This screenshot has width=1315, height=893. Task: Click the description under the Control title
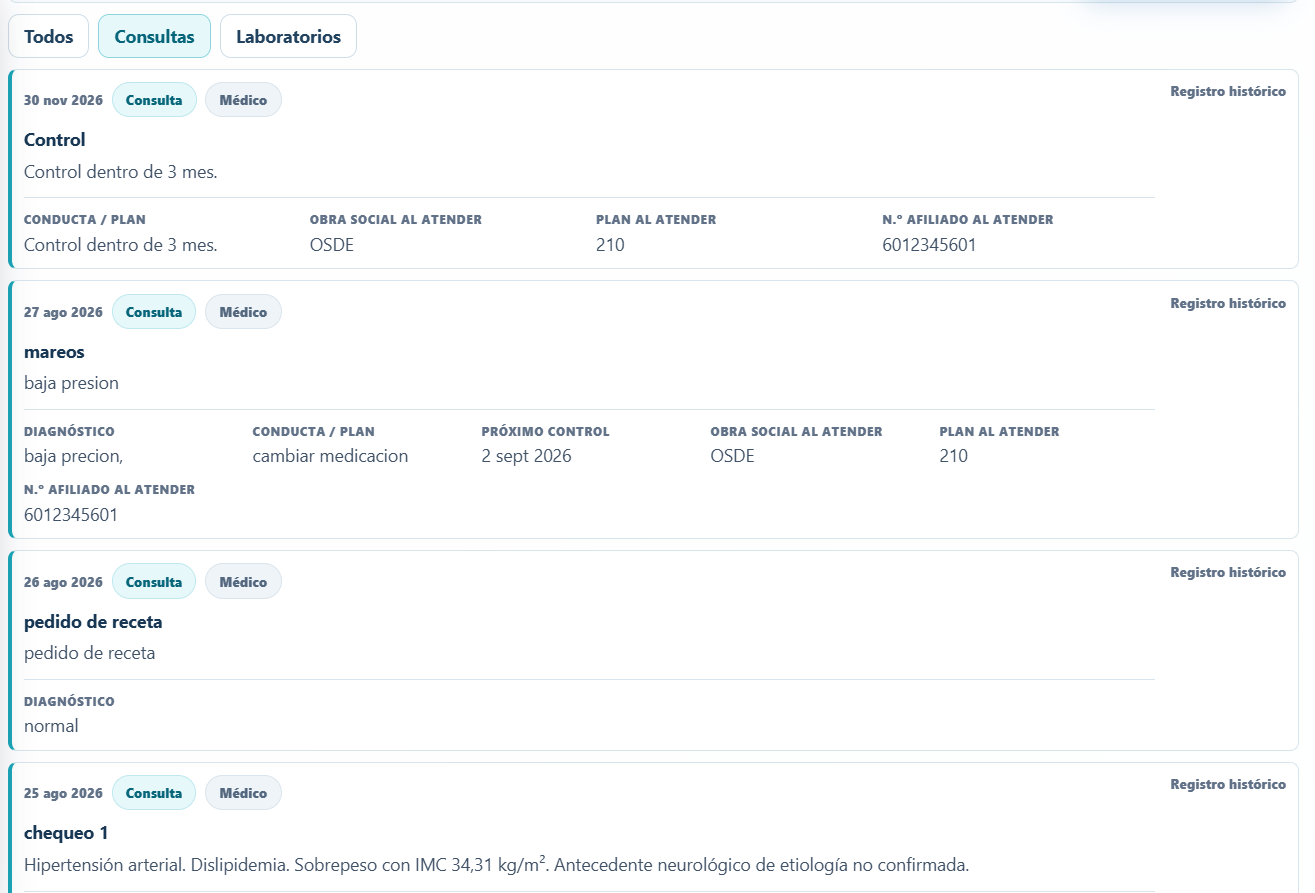click(121, 172)
